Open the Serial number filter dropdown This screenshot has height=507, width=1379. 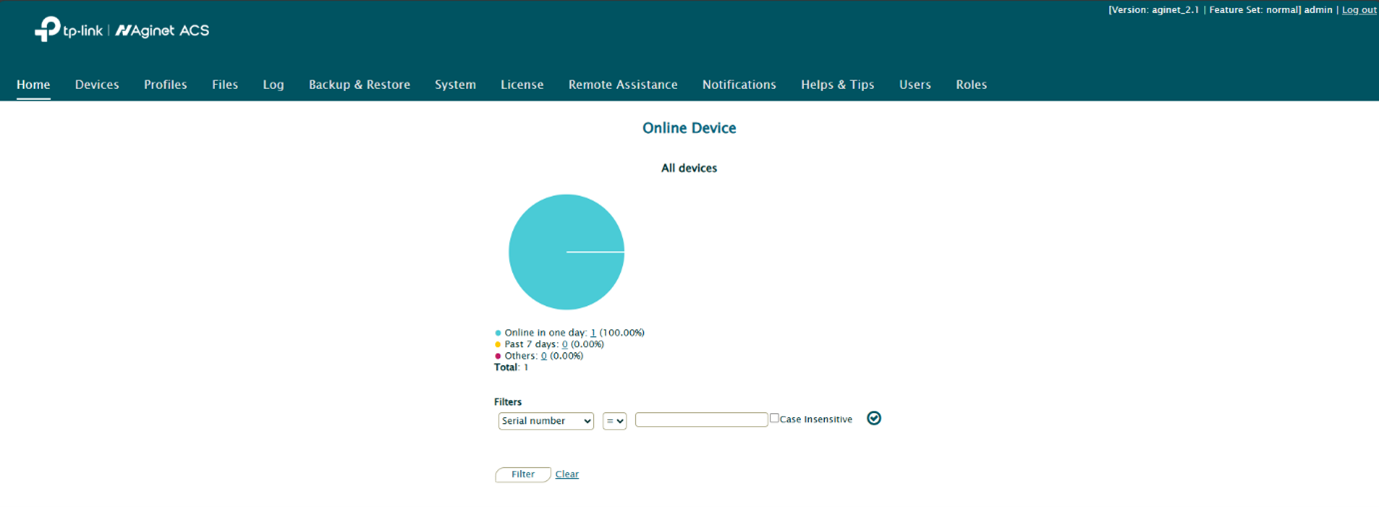(x=546, y=421)
